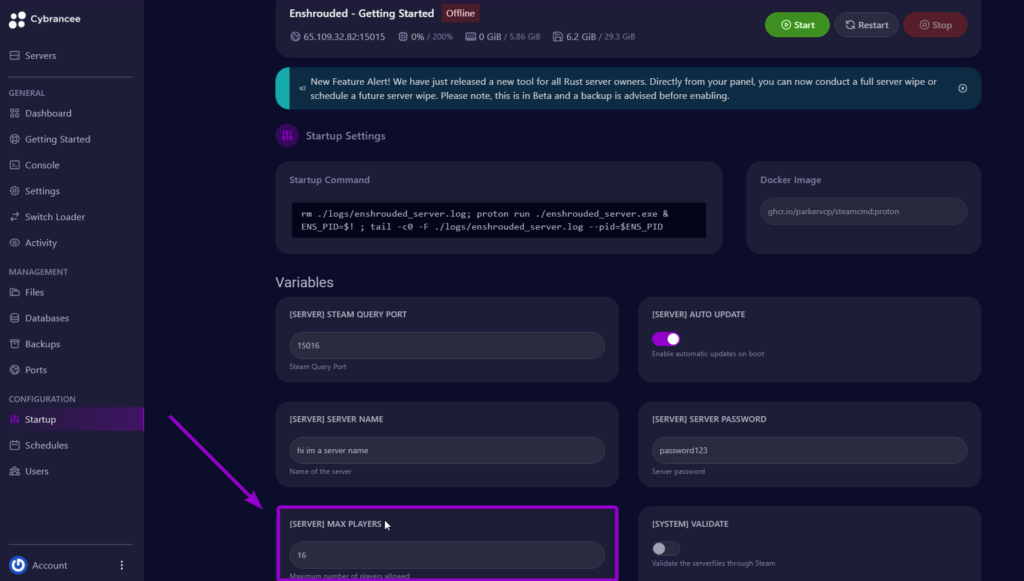Viewport: 1024px width, 581px height.
Task: Click the Activity eye icon
Action: tap(14, 242)
